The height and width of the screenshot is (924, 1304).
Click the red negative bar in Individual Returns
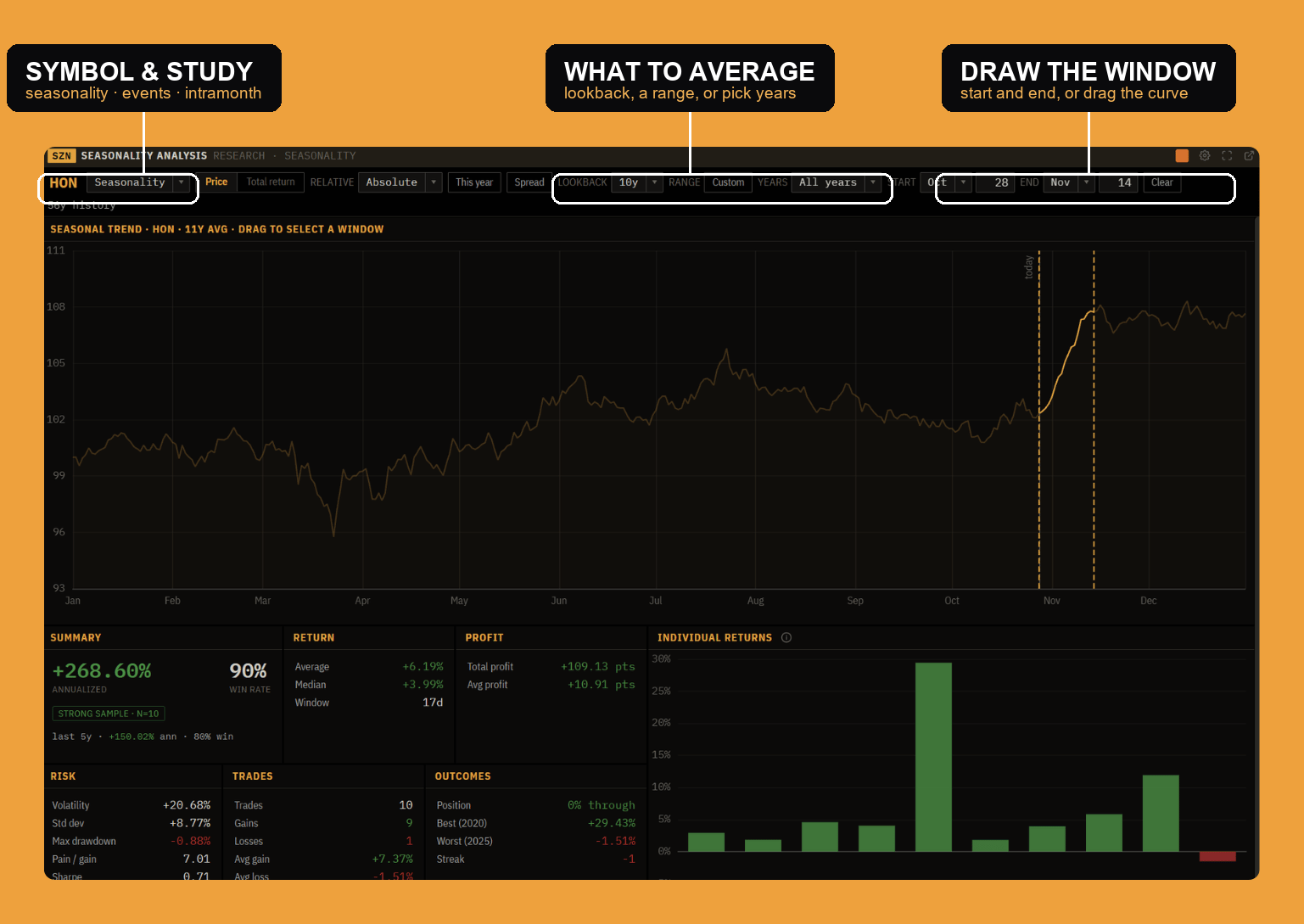click(x=1217, y=856)
